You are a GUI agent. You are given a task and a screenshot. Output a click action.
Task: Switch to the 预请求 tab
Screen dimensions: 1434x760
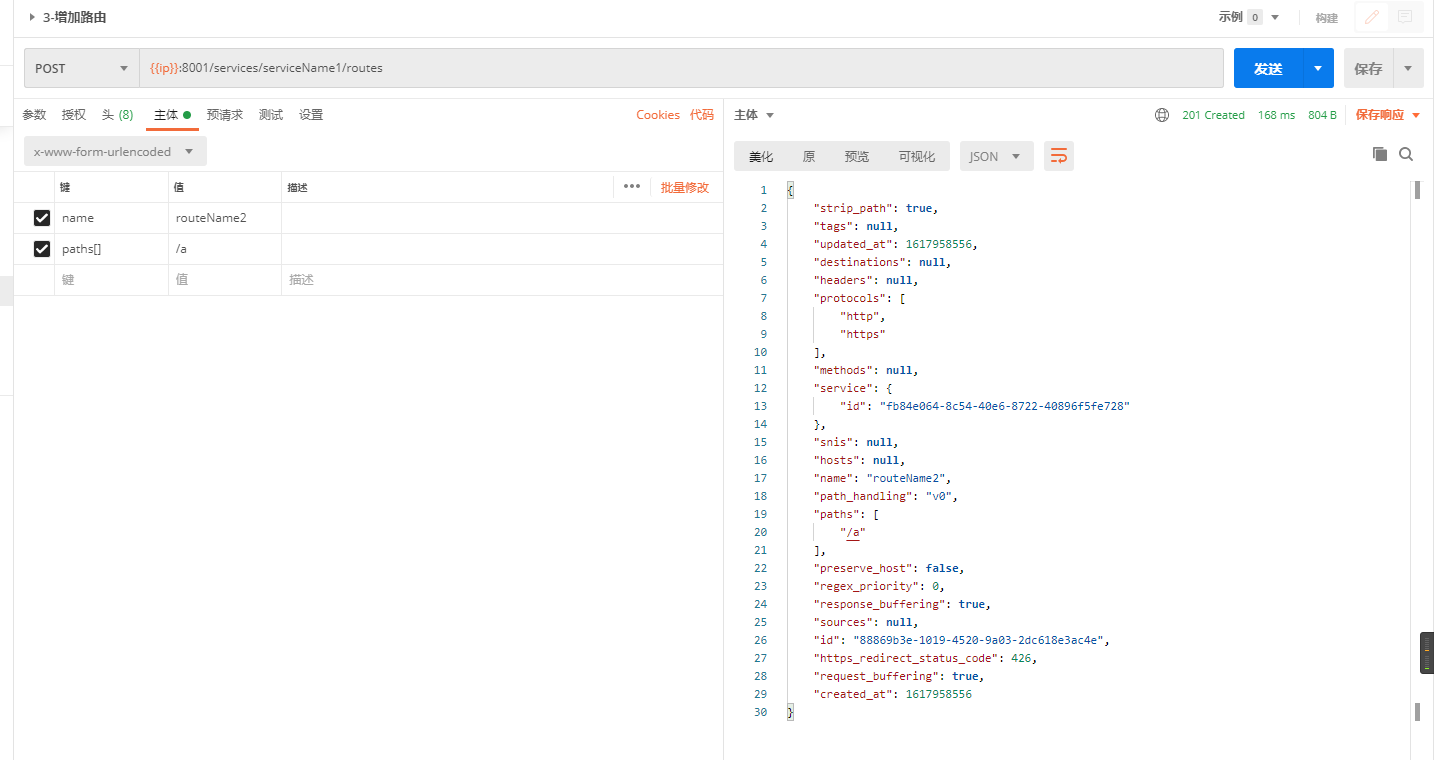click(225, 115)
